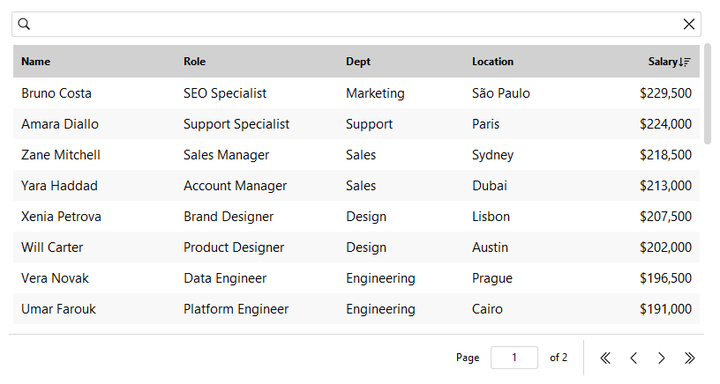720x384 pixels.
Task: Go to the first page
Action: 605,358
